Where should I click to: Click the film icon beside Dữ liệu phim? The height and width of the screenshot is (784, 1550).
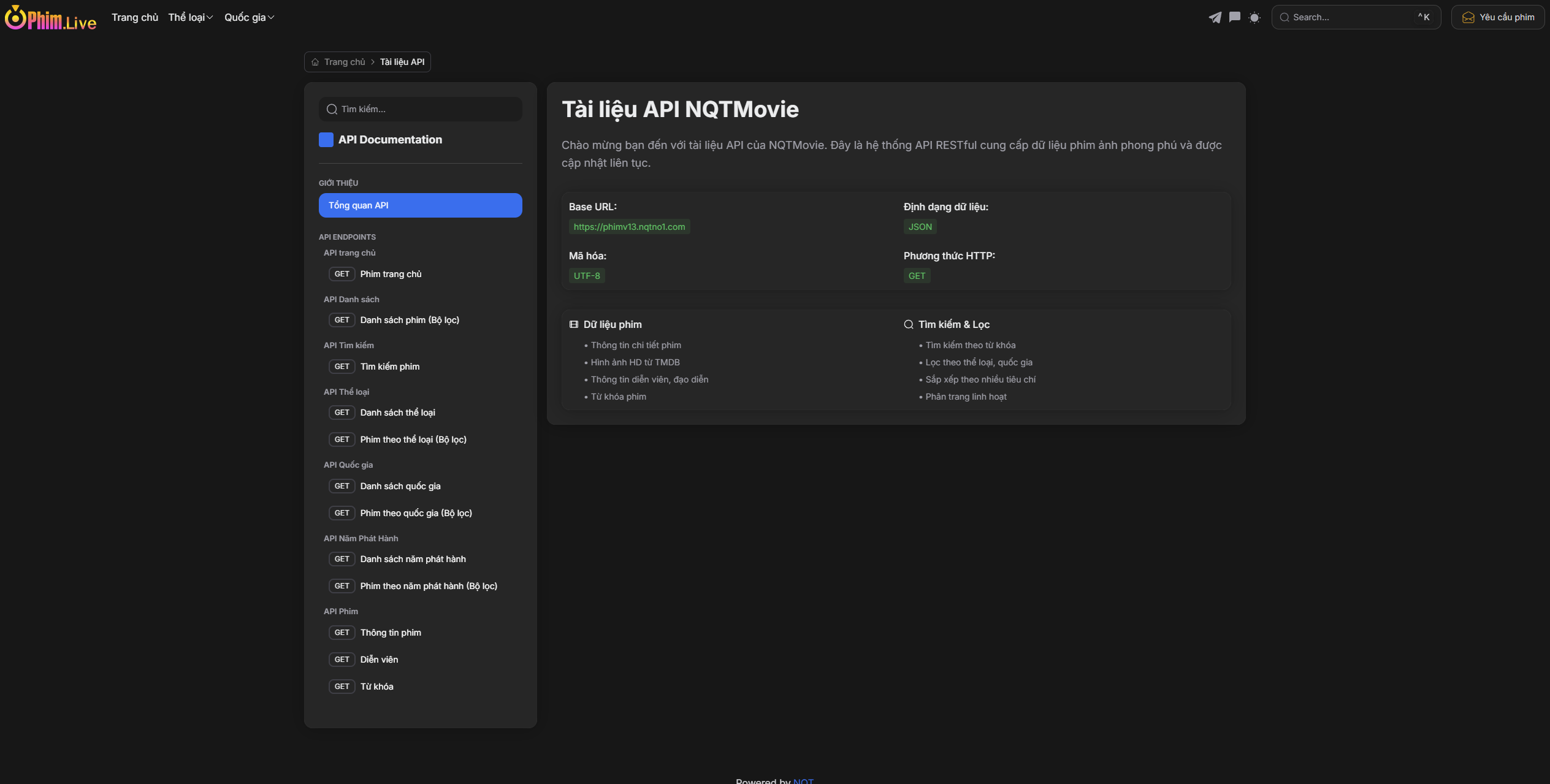574,324
